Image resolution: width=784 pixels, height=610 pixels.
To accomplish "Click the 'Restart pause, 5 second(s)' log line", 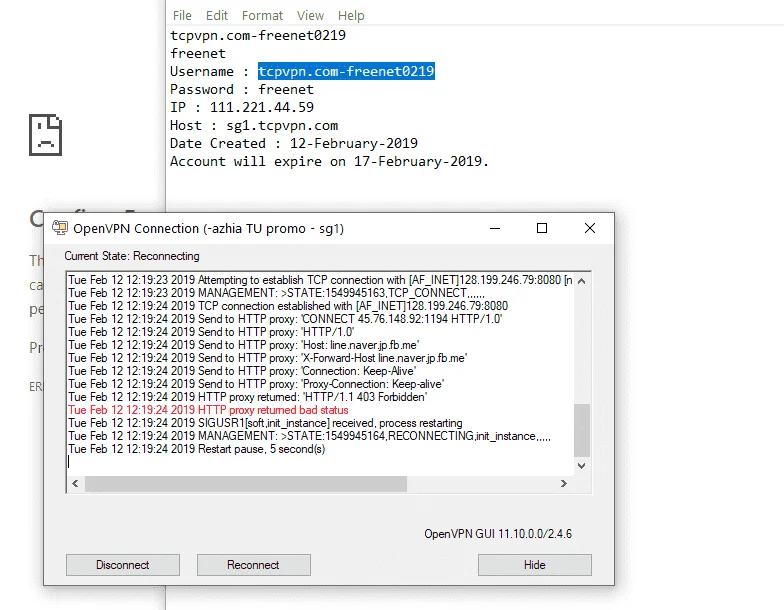I will point(196,449).
